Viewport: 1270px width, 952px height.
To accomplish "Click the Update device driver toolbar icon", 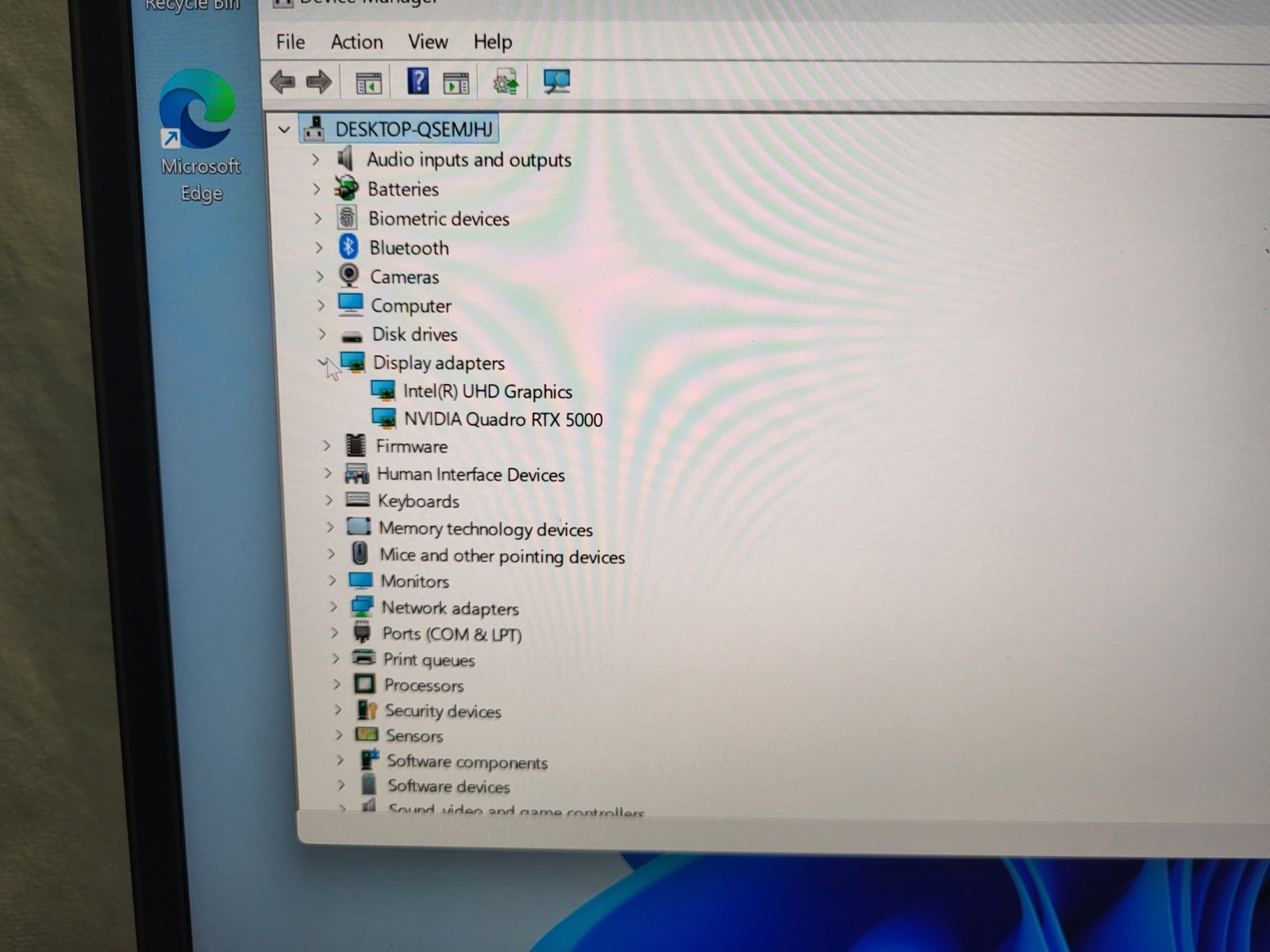I will pos(506,82).
